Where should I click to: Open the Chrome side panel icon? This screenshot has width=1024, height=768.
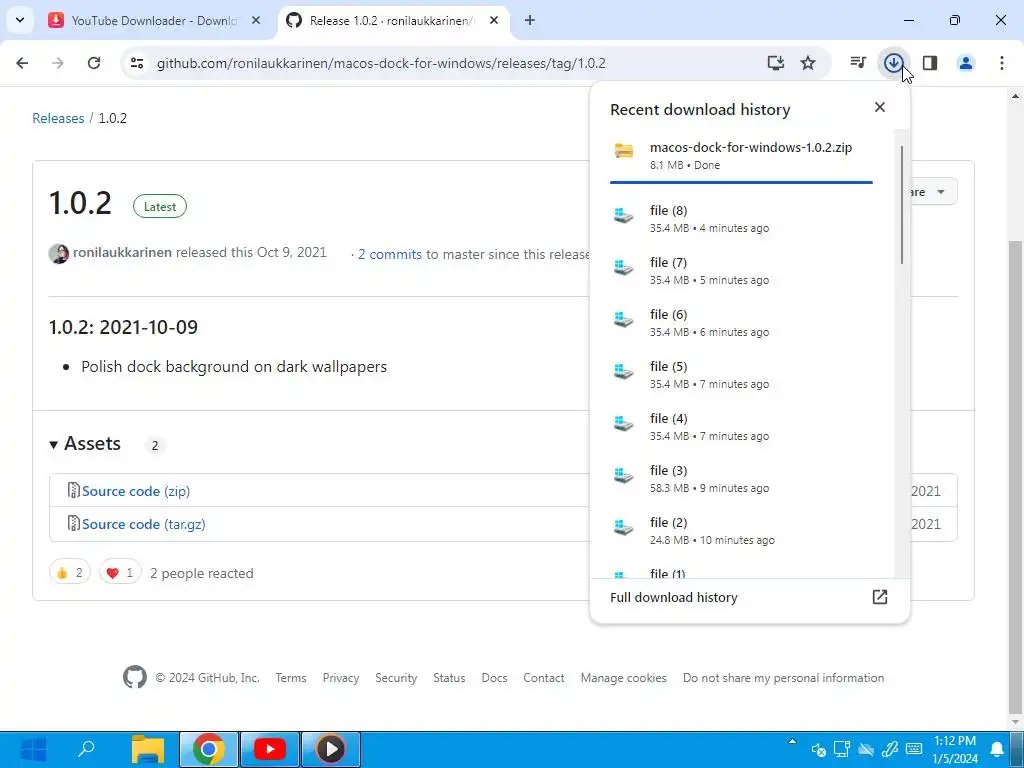point(930,63)
